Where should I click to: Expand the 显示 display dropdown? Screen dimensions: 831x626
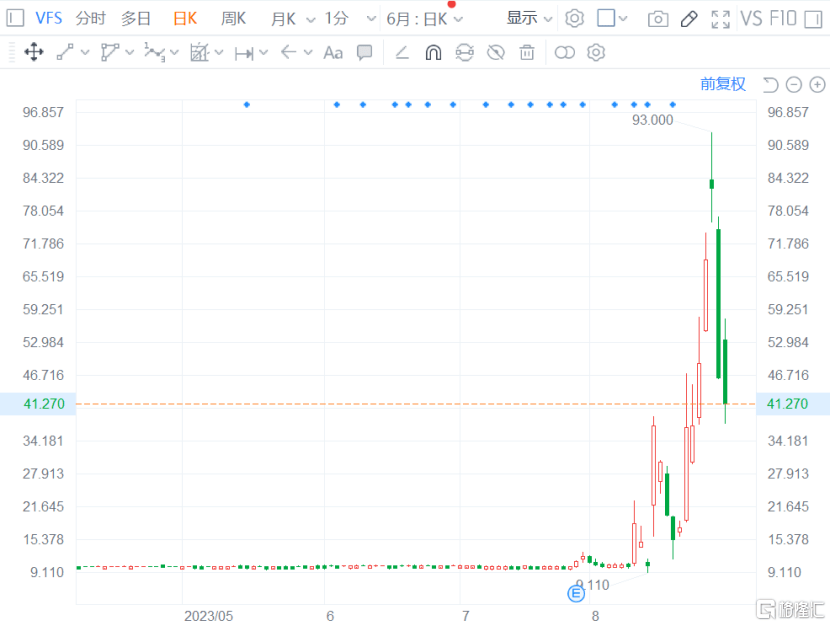[x=529, y=18]
